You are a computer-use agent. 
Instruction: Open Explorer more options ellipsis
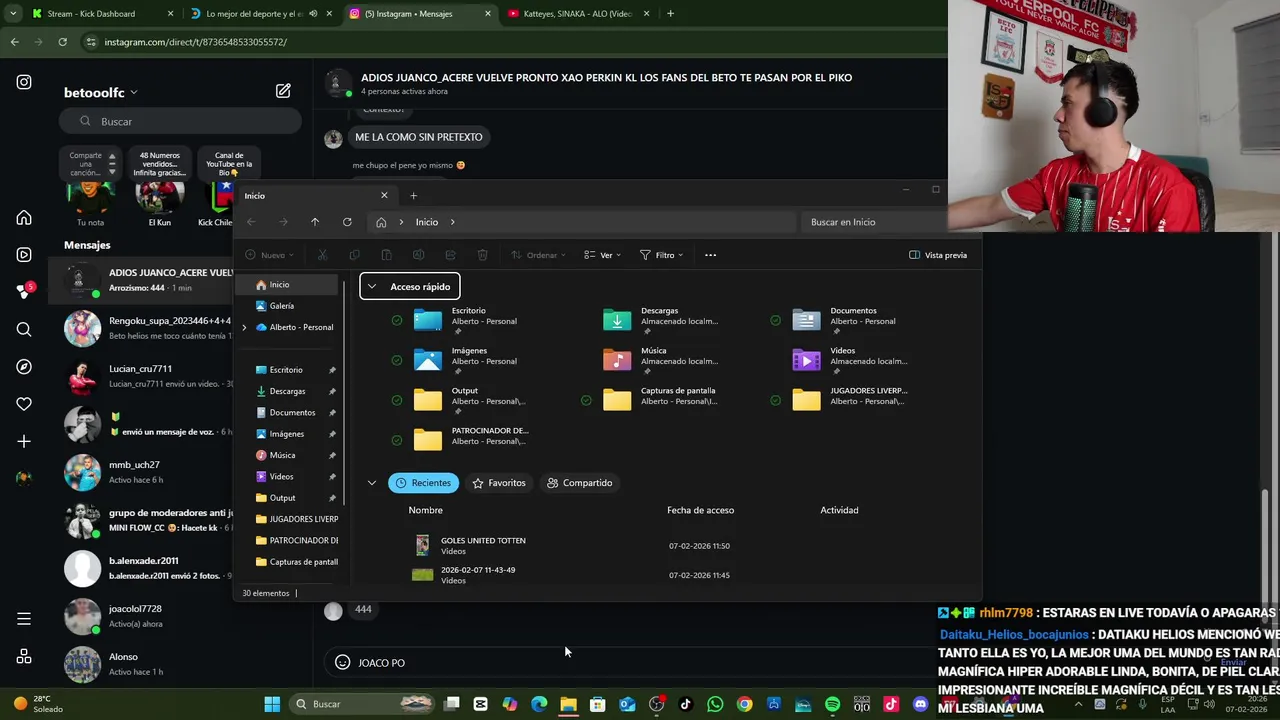pyautogui.click(x=710, y=255)
